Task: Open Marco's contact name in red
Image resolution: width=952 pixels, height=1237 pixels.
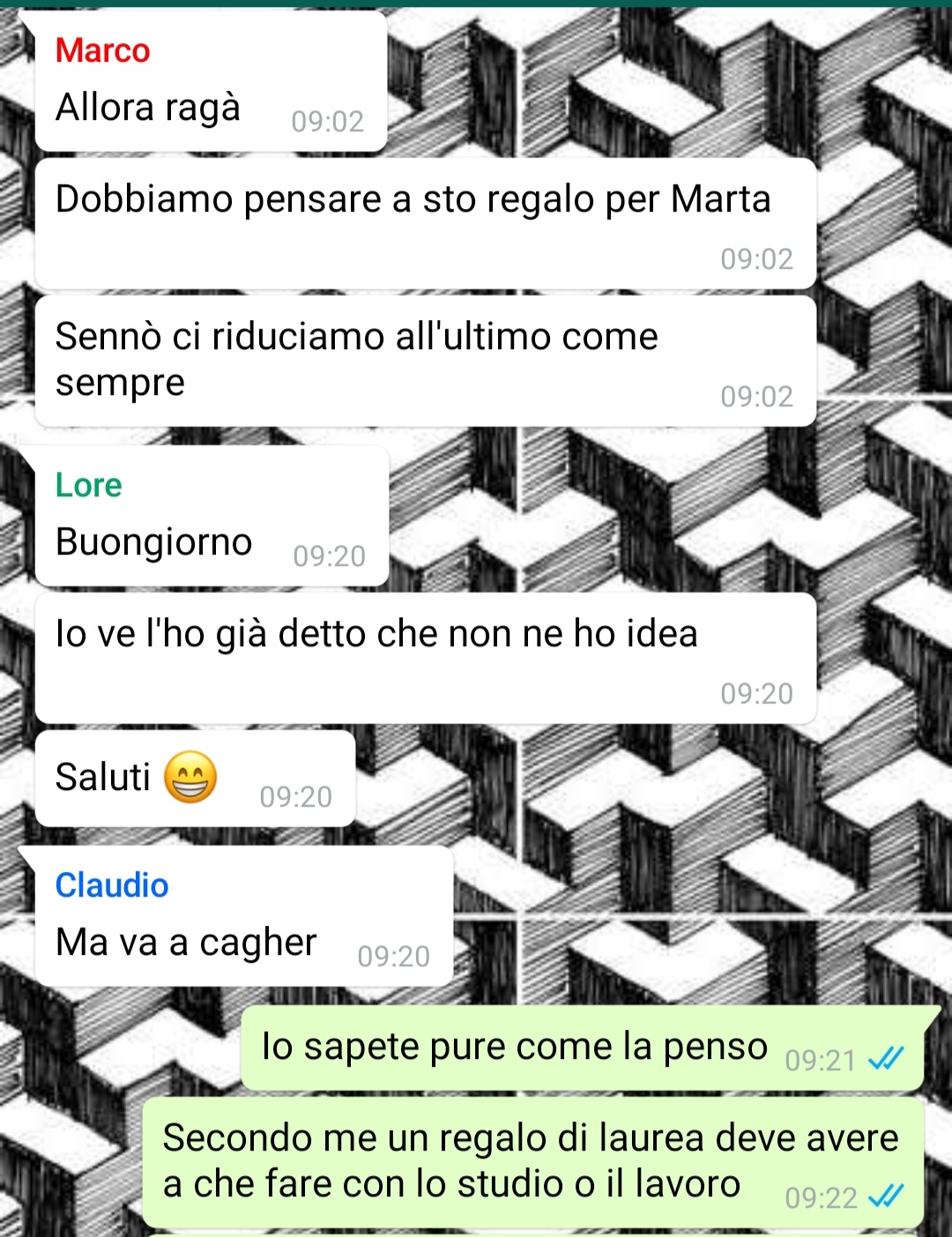Action: click(102, 50)
